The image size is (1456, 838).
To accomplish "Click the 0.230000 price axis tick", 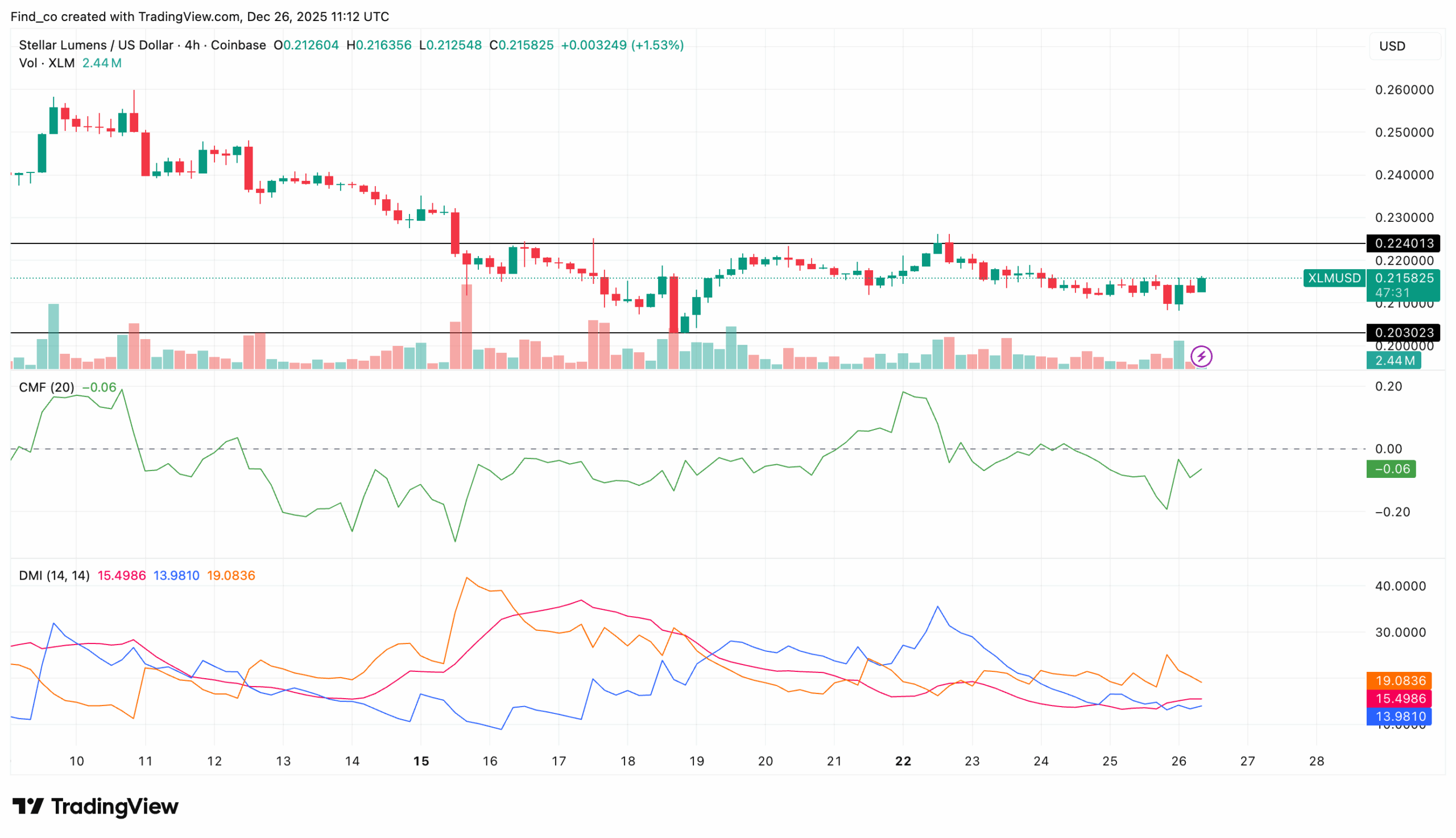I will click(1404, 217).
